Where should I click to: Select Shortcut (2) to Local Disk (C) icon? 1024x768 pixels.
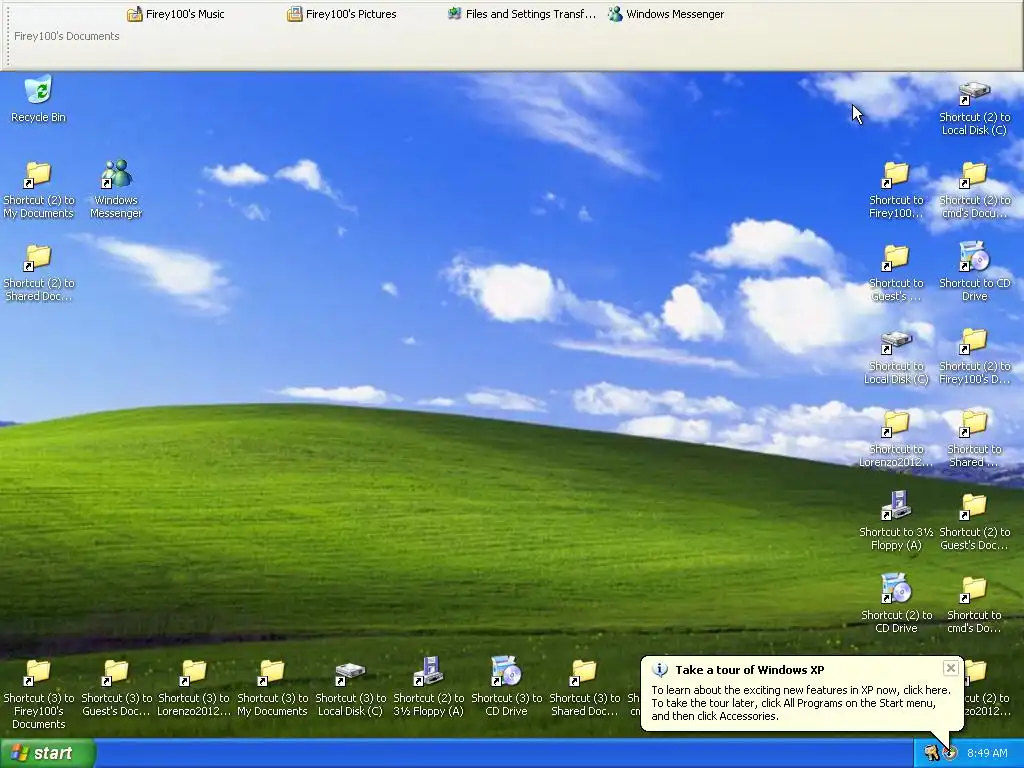[x=974, y=106]
